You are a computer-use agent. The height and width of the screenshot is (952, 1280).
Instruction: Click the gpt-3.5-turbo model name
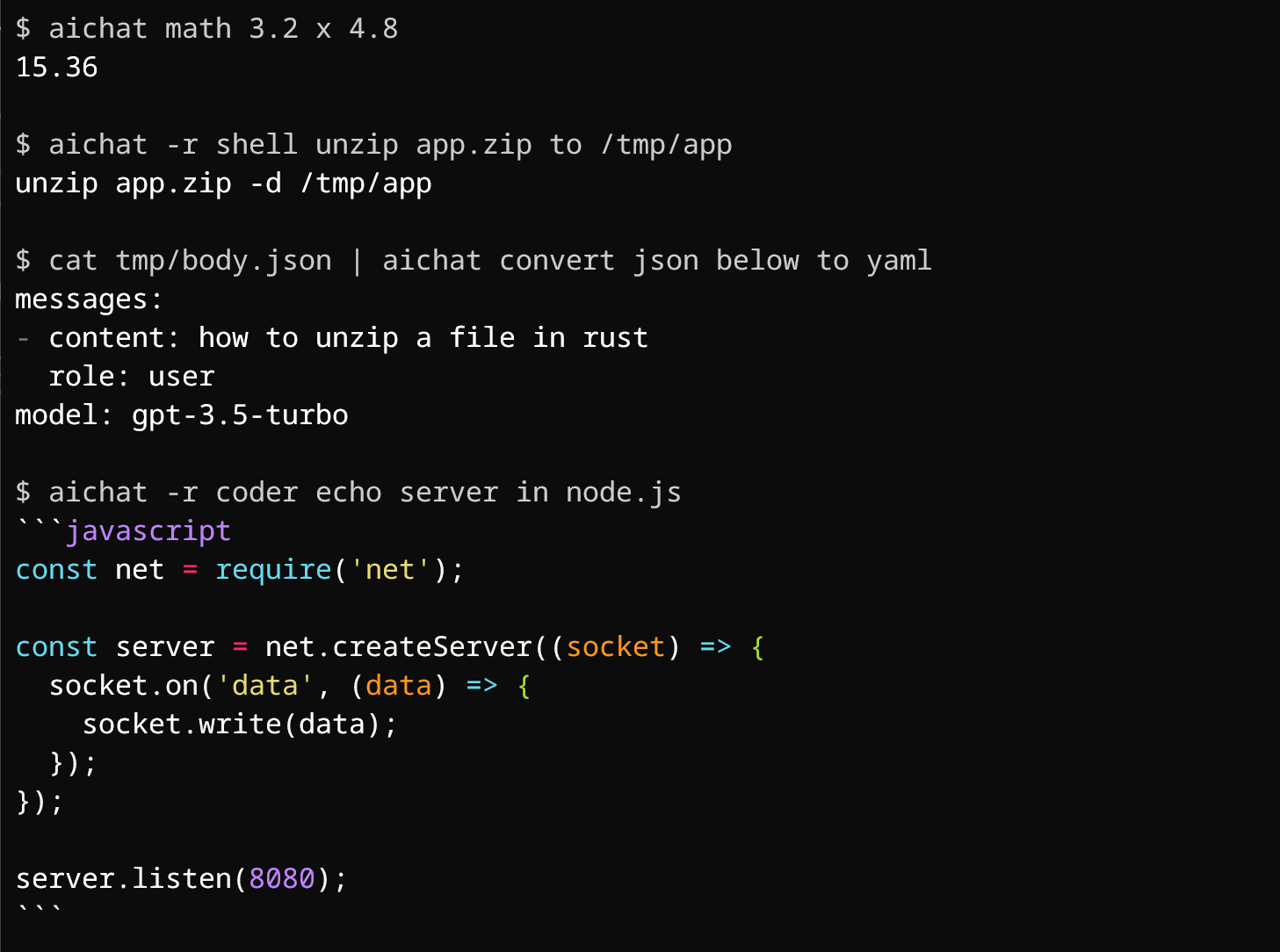pyautogui.click(x=240, y=415)
